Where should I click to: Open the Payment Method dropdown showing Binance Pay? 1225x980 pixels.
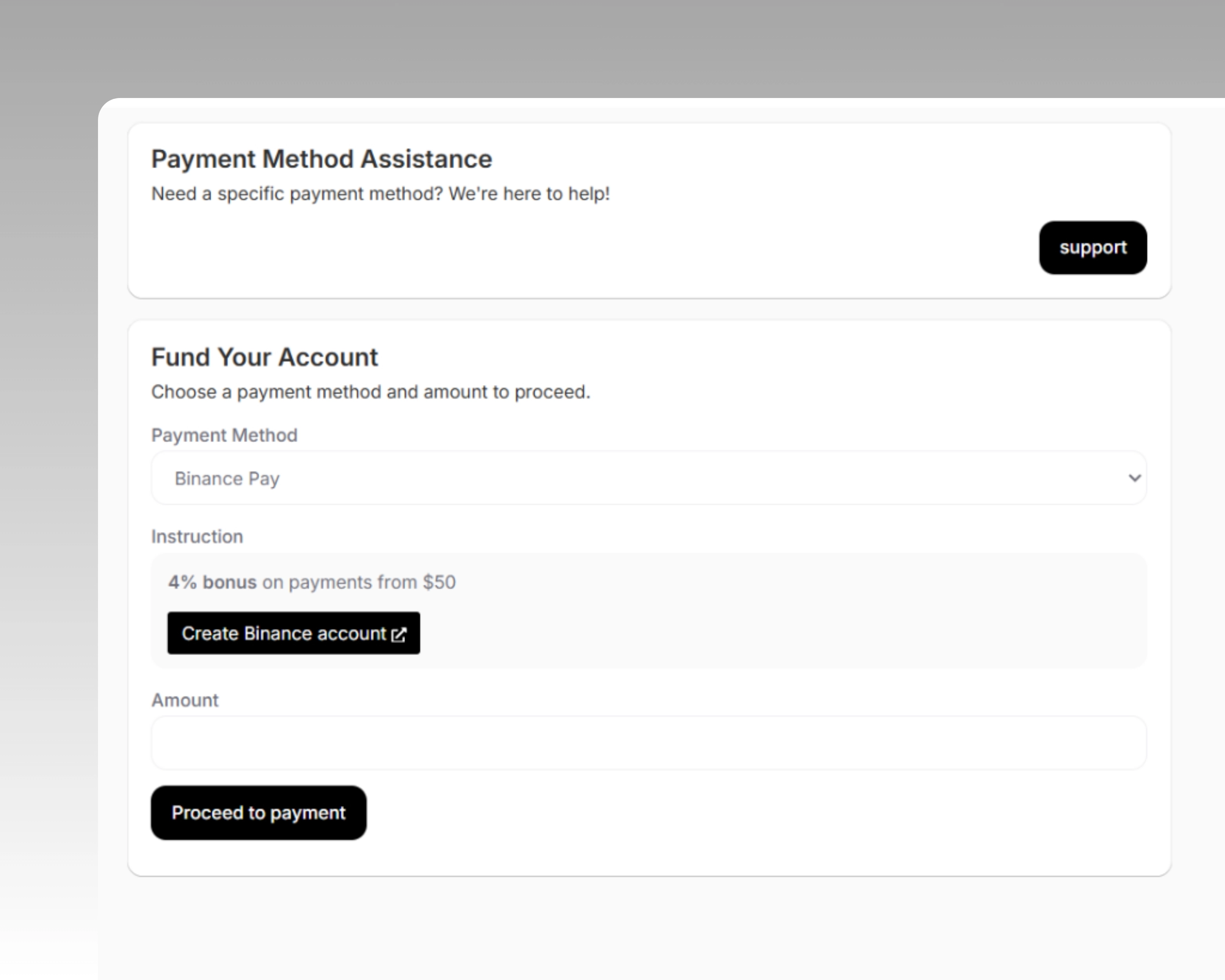(648, 478)
